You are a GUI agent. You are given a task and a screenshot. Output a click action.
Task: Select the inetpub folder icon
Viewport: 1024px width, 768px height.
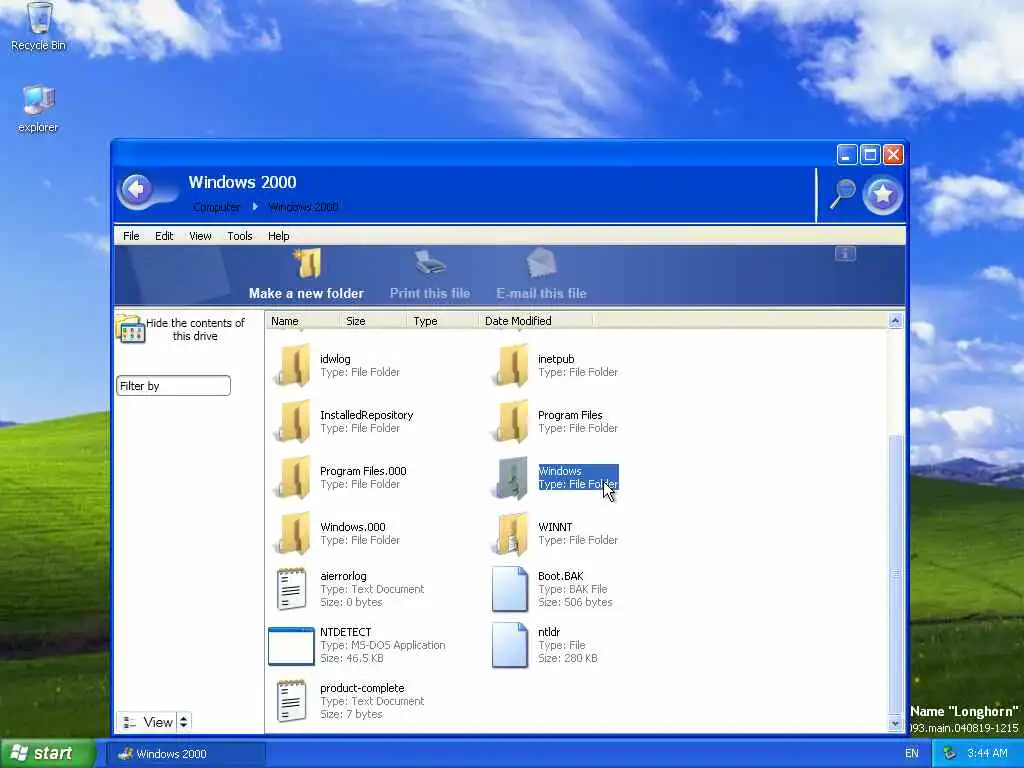511,366
